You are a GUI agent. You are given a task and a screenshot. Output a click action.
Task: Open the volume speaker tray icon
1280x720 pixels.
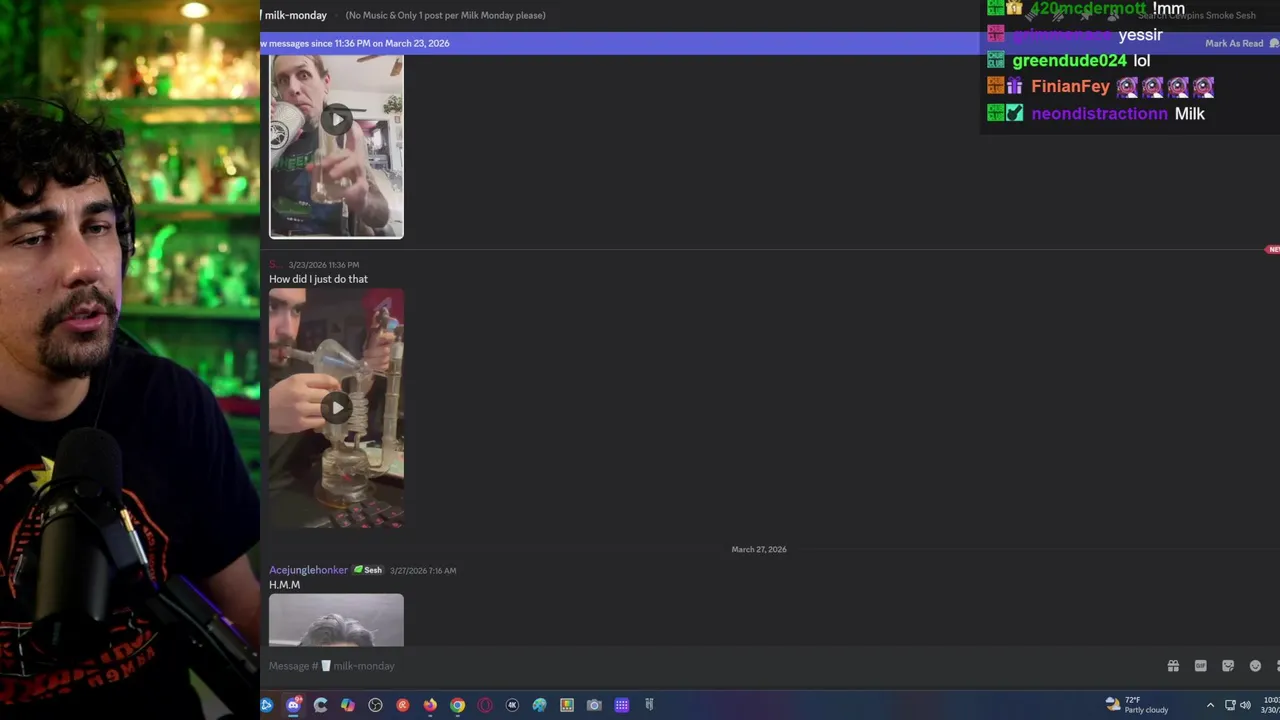[1246, 705]
